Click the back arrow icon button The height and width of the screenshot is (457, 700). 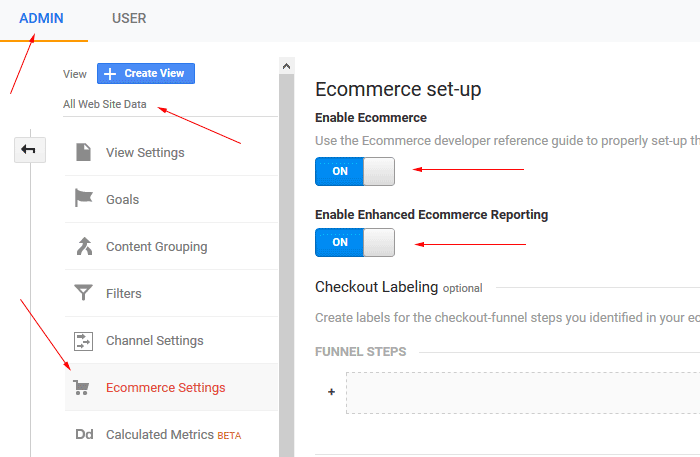click(29, 150)
